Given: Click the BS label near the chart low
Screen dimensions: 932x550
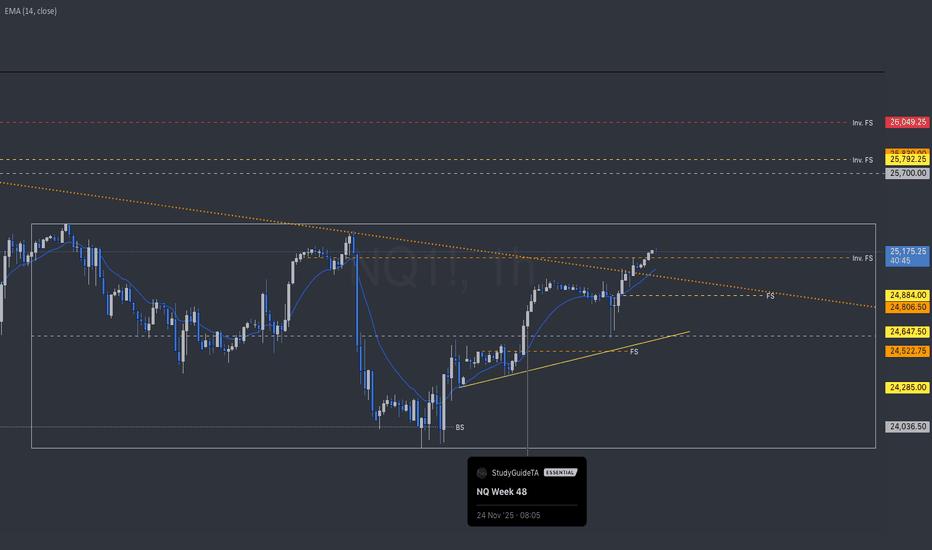Looking at the screenshot, I should coord(460,427).
